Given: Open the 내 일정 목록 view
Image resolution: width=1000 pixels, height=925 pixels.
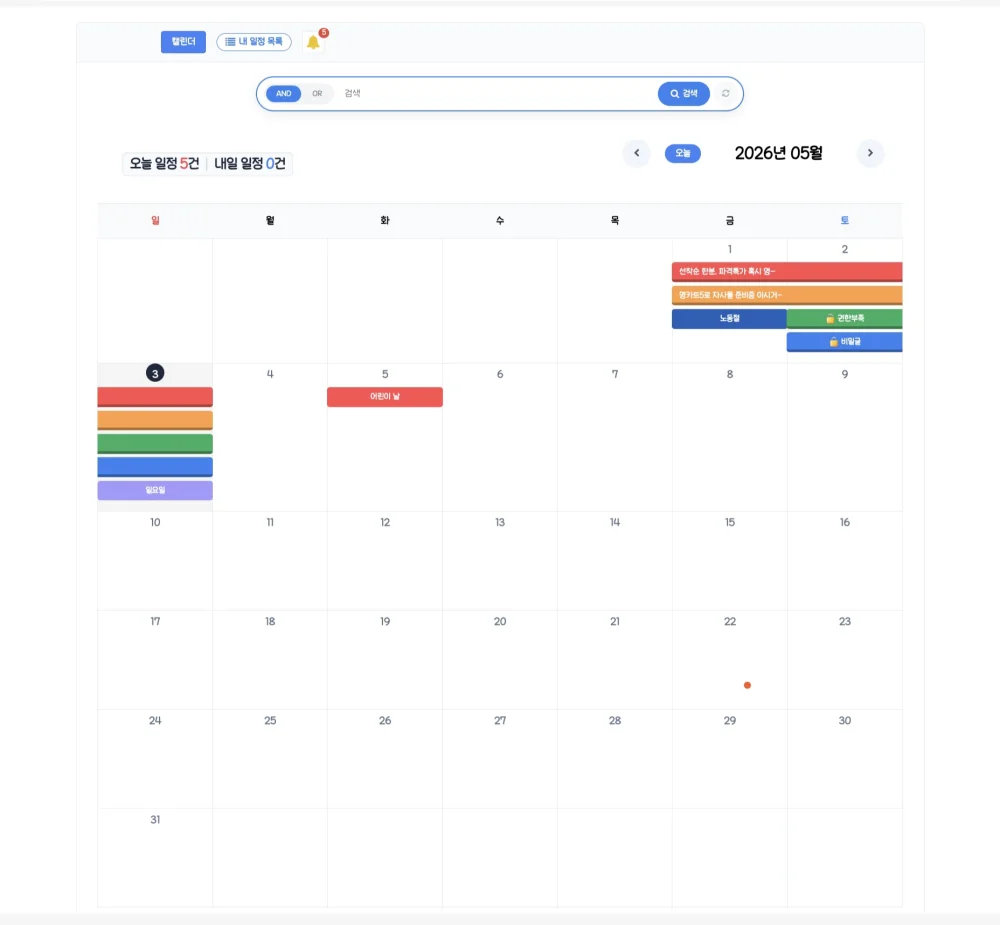Looking at the screenshot, I should (x=254, y=42).
